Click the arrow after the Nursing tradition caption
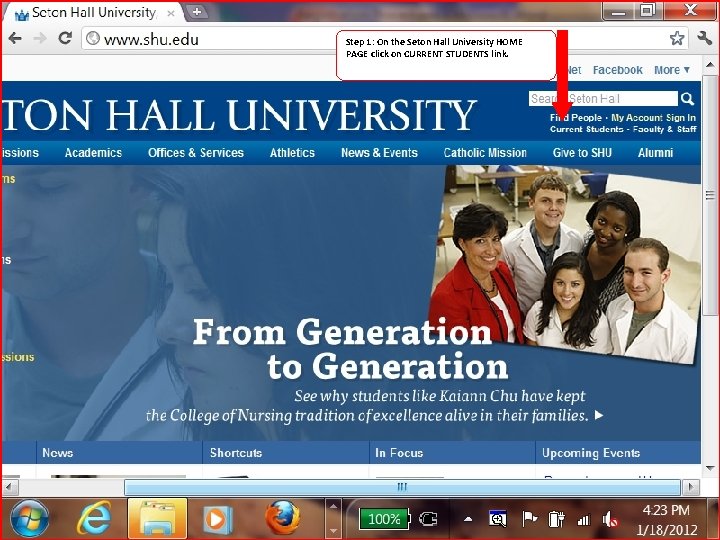The width and height of the screenshot is (720, 540). pos(599,415)
